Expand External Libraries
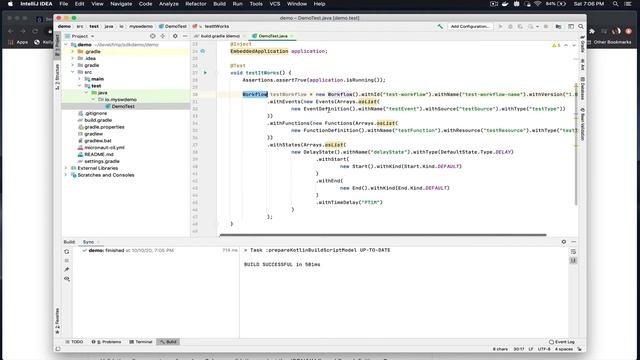This screenshot has width=640, height=360. [x=66, y=168]
